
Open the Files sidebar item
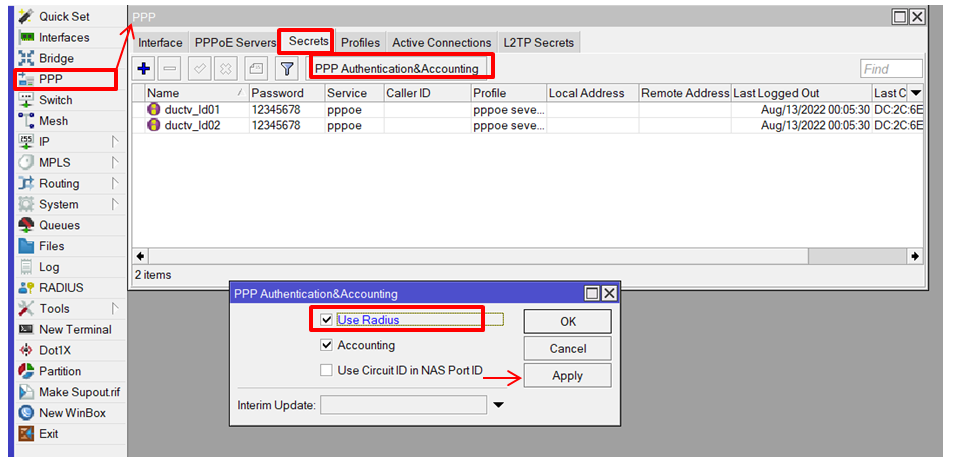tap(51, 246)
